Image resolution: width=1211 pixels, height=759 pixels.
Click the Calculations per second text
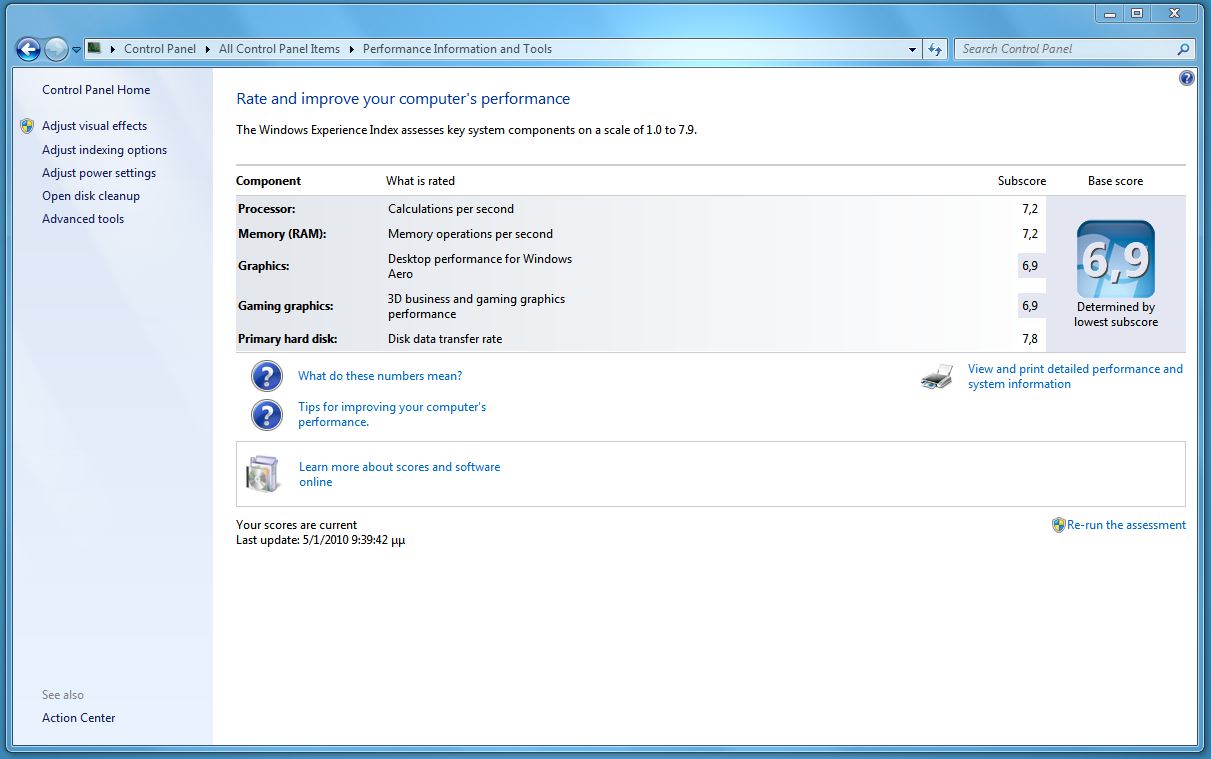coord(451,209)
